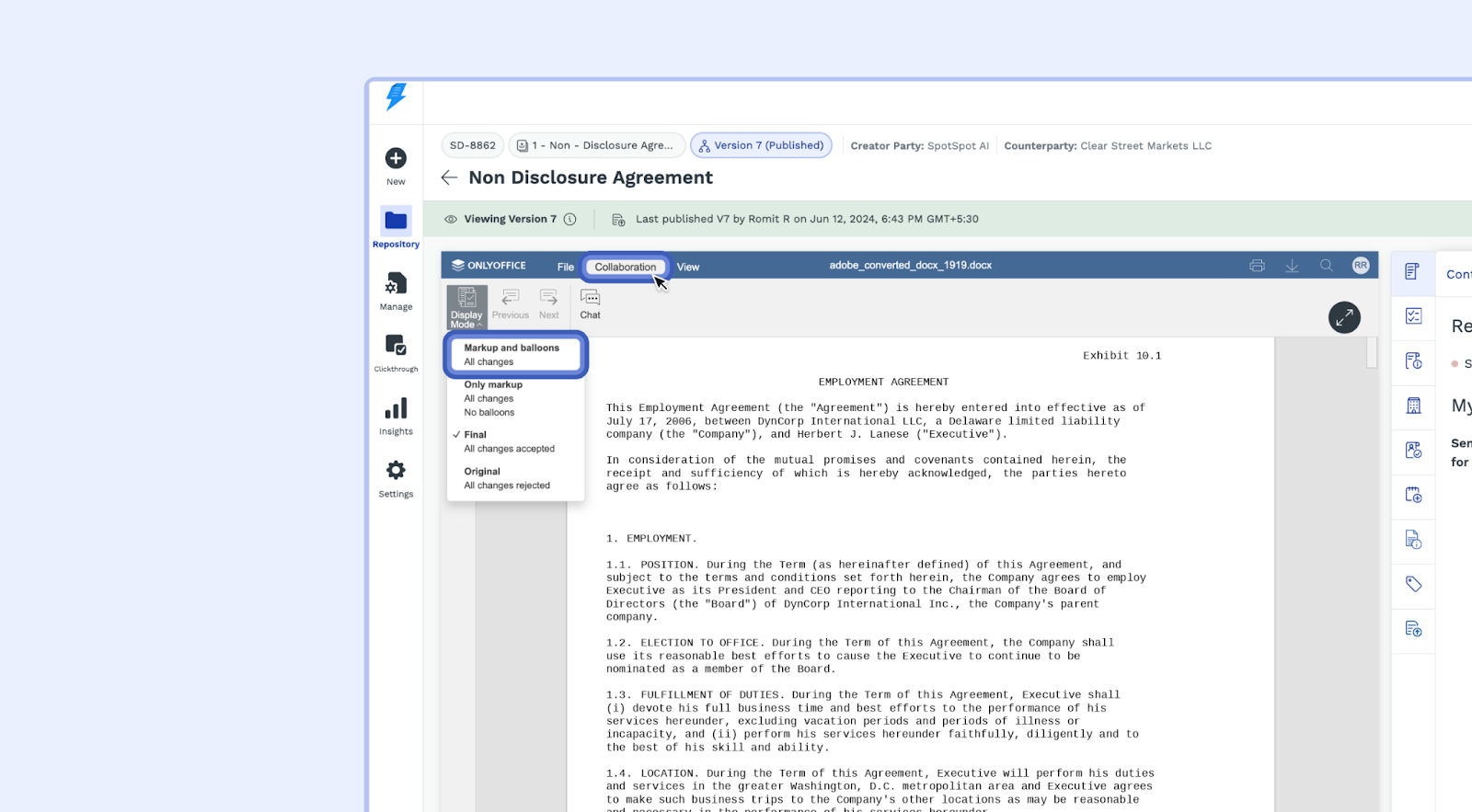Click the tag icon in right panel
1472x812 pixels.
(1414, 584)
